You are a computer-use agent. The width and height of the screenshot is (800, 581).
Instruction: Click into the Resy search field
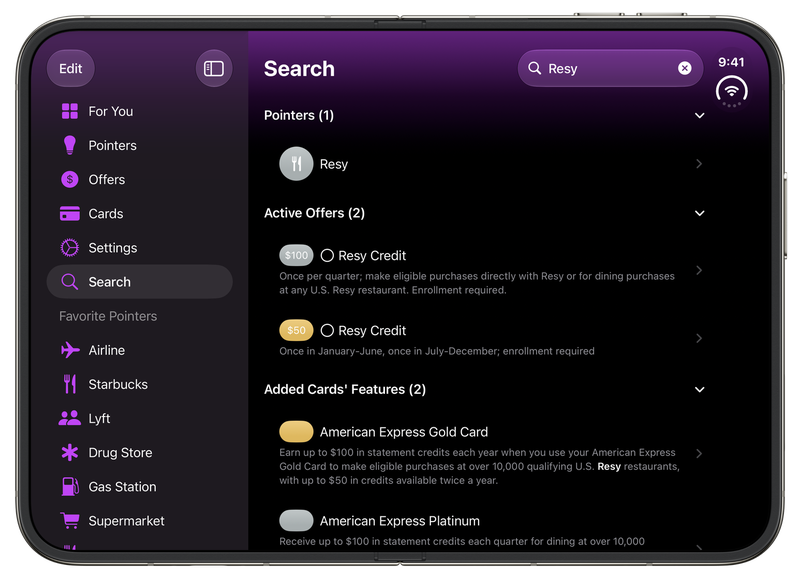click(610, 68)
